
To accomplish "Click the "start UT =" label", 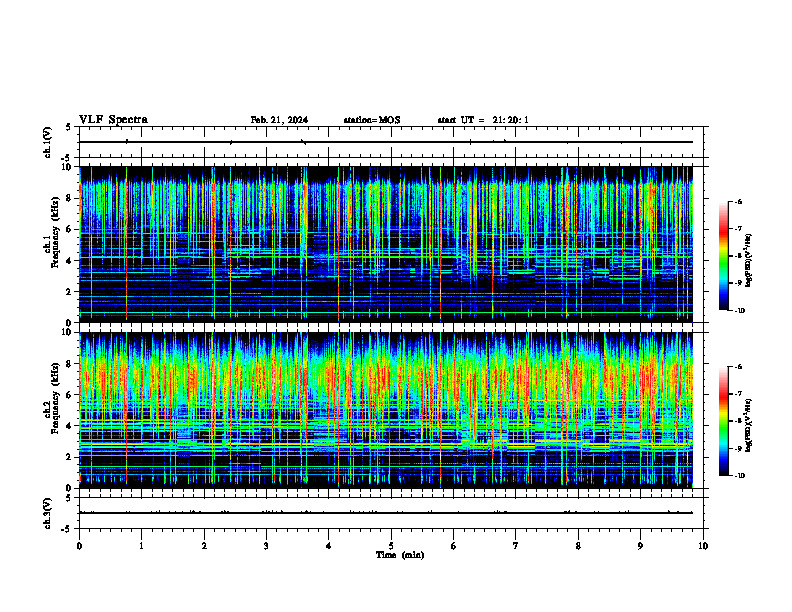I will click(x=461, y=120).
